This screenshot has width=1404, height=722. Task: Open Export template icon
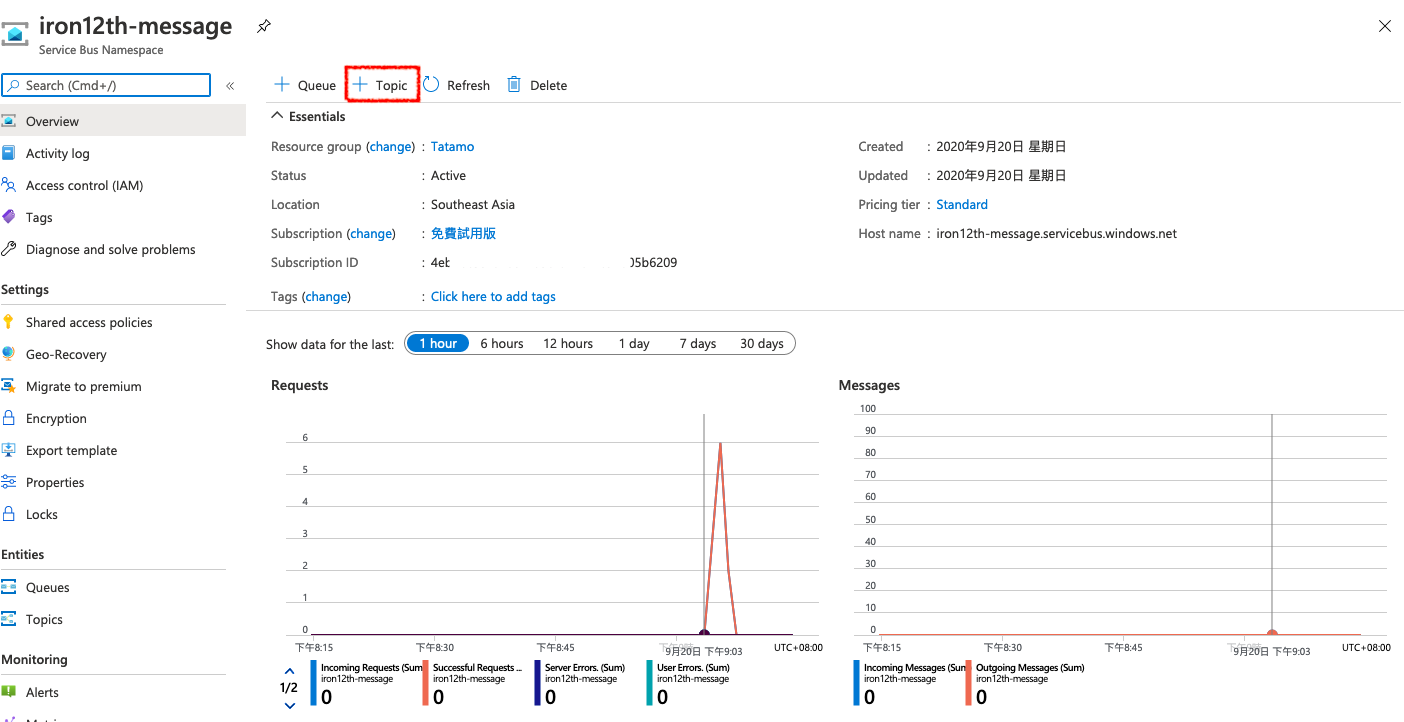pyautogui.click(x=9, y=450)
